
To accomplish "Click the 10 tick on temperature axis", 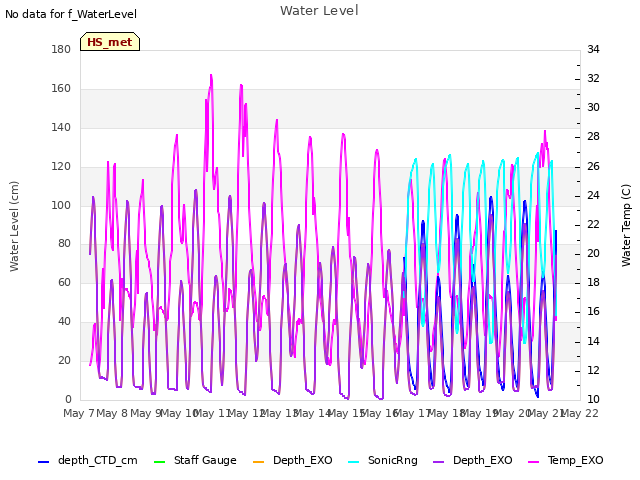I will click(x=593, y=399).
